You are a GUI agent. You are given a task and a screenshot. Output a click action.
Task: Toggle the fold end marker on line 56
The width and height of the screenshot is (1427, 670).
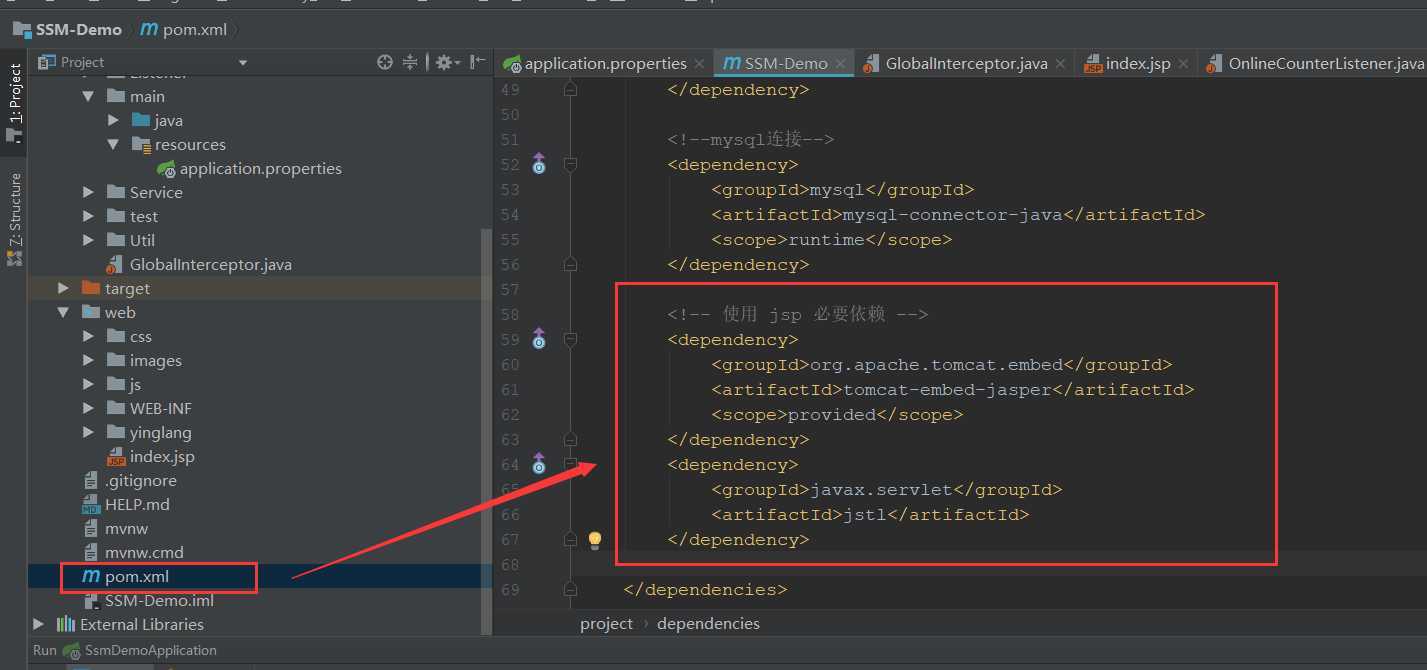point(570,264)
